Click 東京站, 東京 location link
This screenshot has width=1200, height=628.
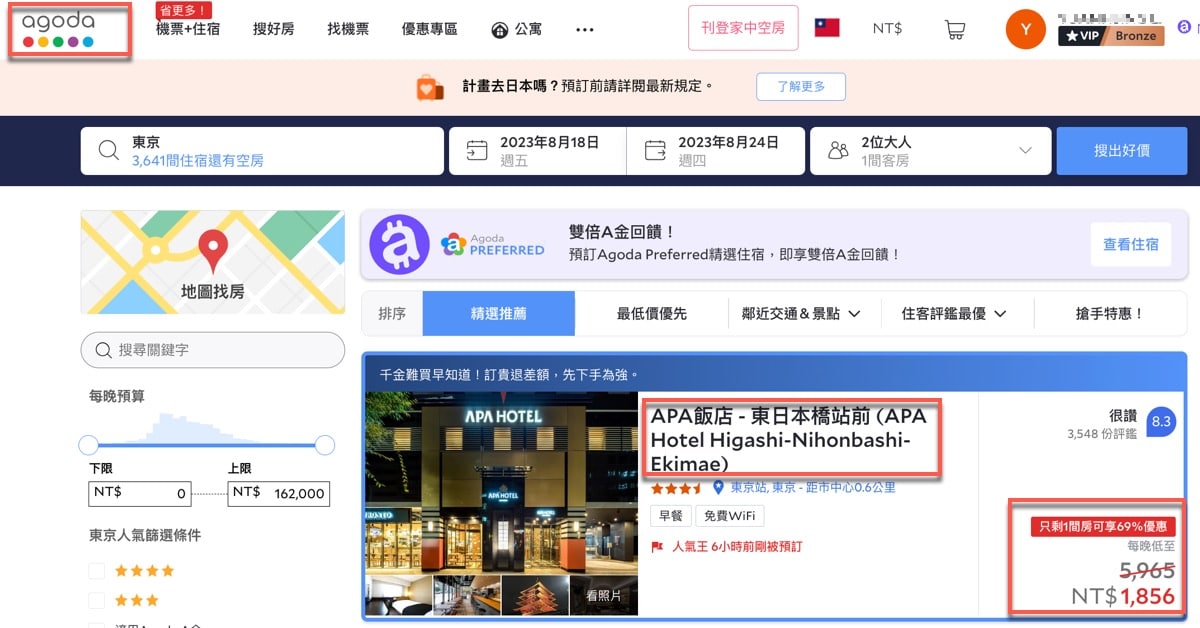coord(813,488)
